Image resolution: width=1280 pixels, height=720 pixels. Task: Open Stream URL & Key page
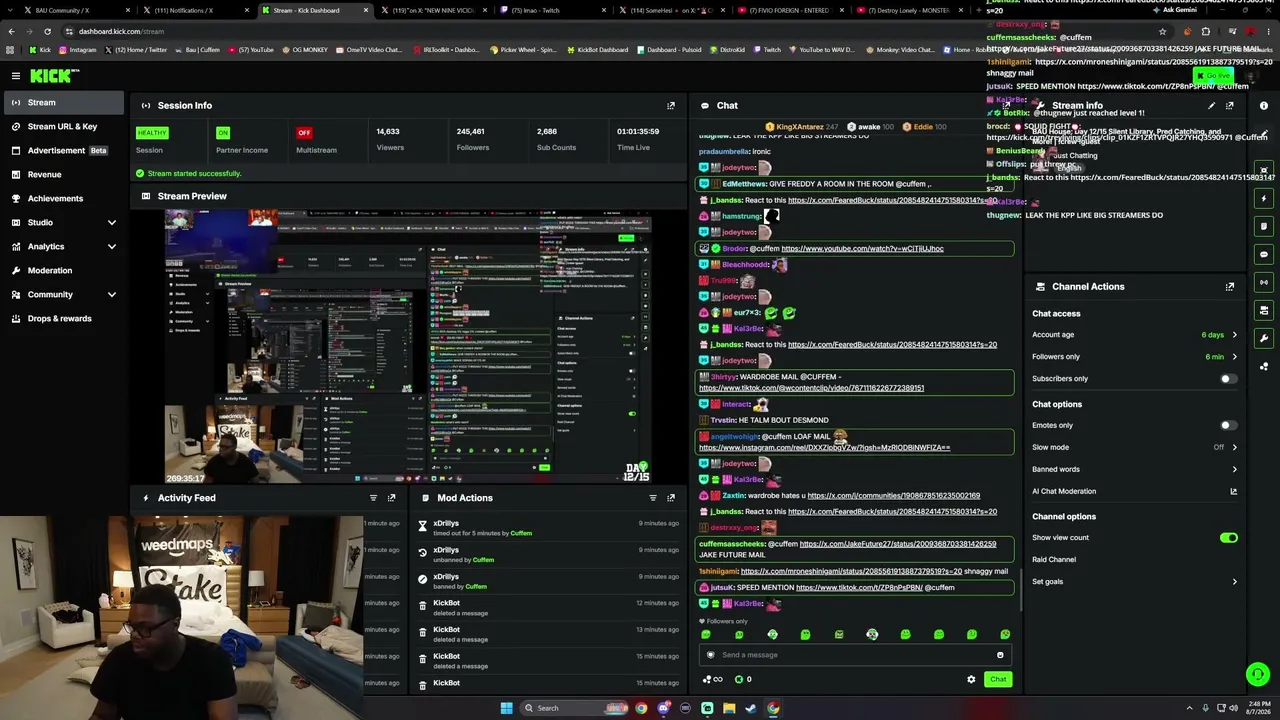click(64, 126)
